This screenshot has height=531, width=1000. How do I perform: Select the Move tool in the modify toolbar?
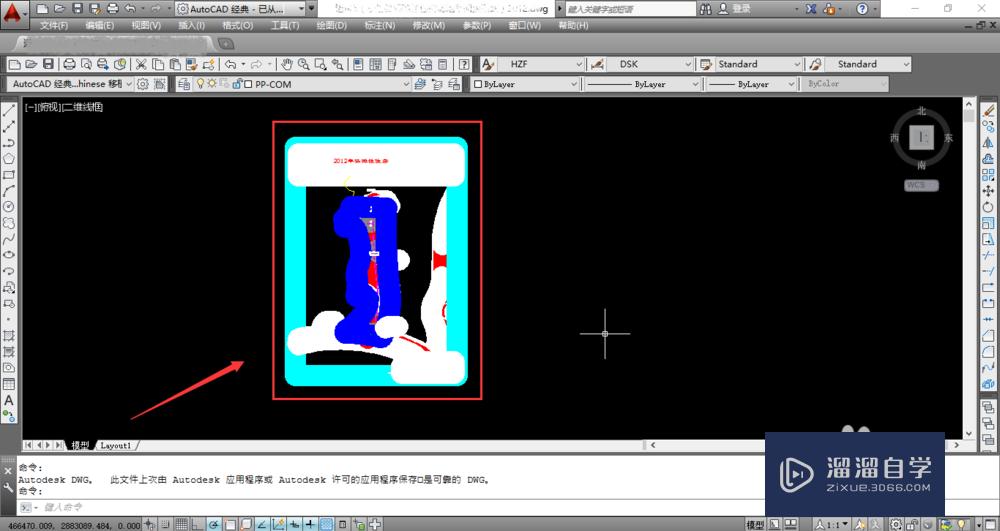click(989, 191)
